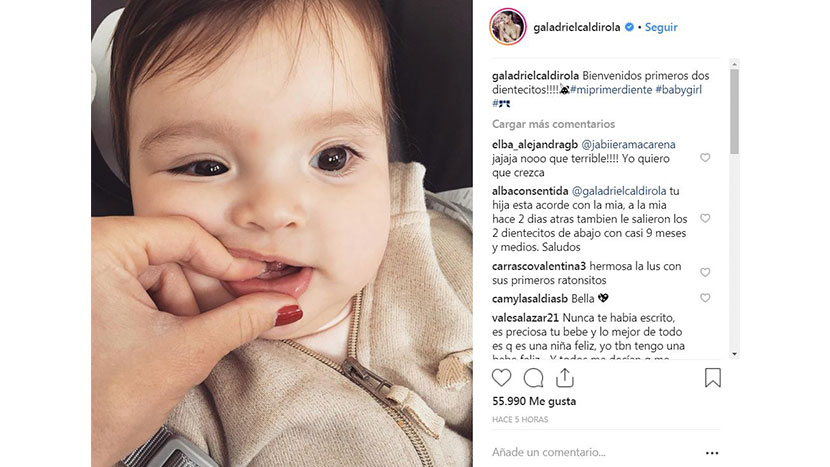Share the post via upload arrow icon

click(x=565, y=378)
